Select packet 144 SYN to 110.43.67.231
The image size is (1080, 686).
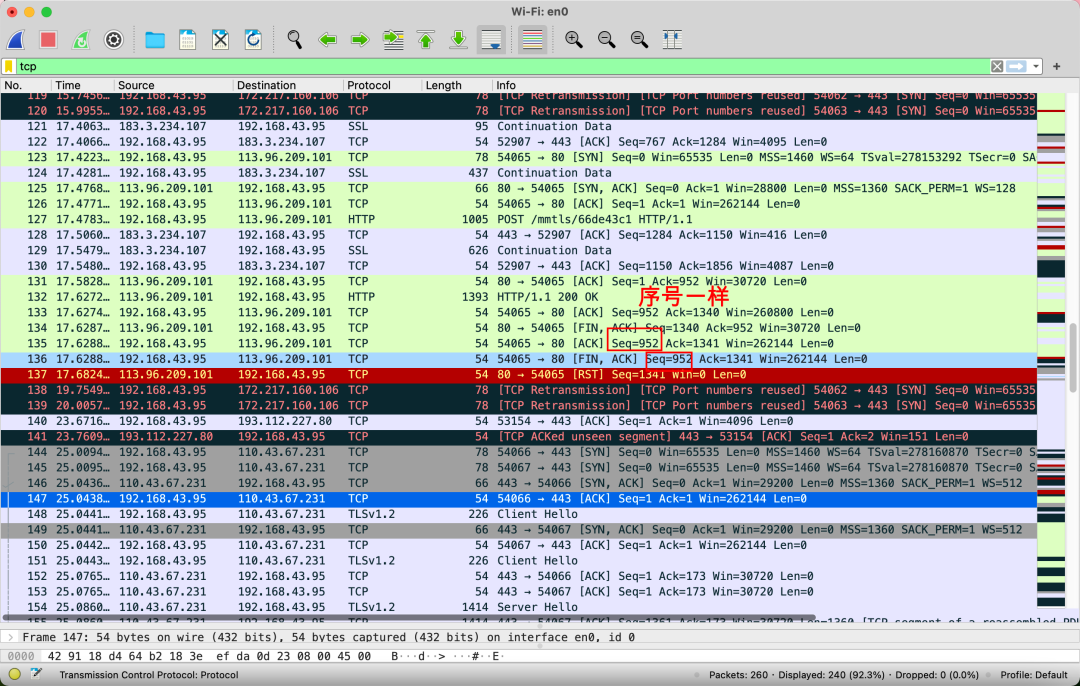point(519,452)
